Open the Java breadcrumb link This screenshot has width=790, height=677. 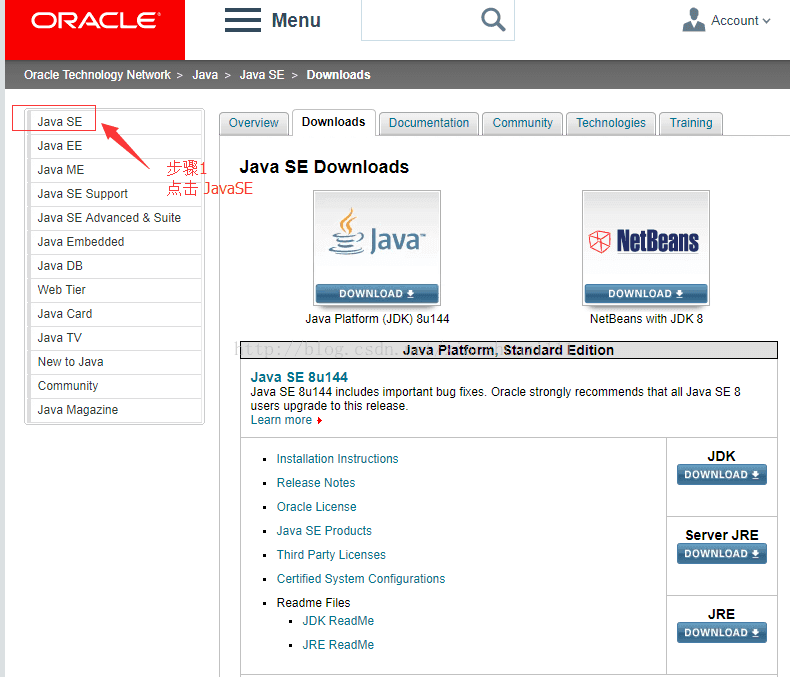(205, 75)
